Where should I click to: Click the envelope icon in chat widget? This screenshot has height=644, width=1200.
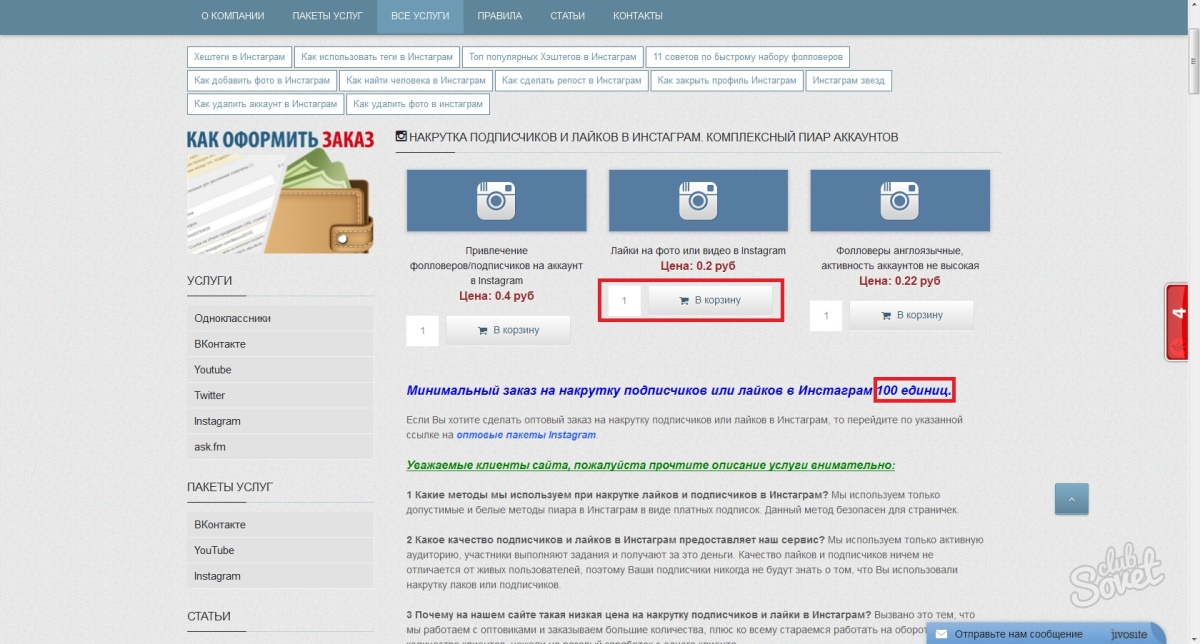coord(941,634)
